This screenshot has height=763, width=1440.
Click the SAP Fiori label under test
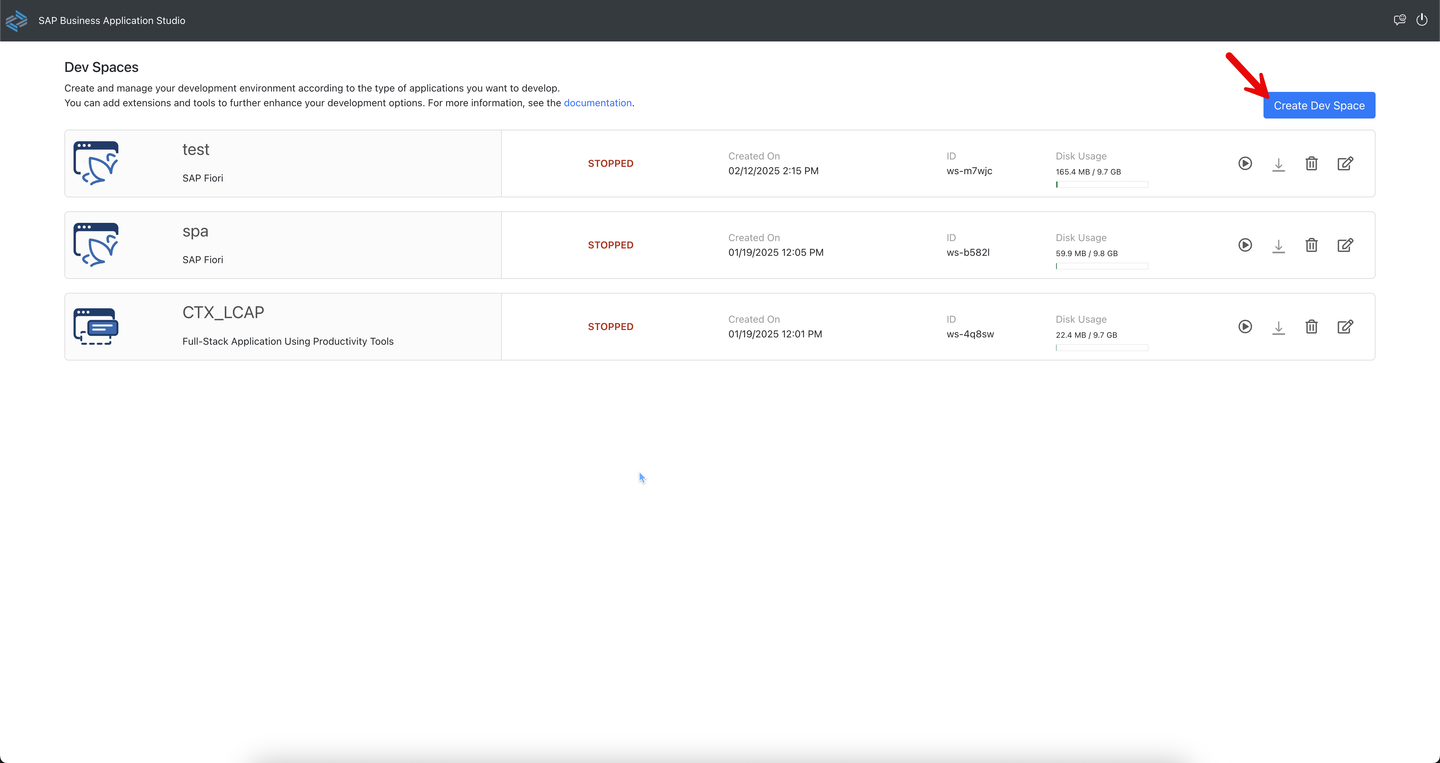203,178
